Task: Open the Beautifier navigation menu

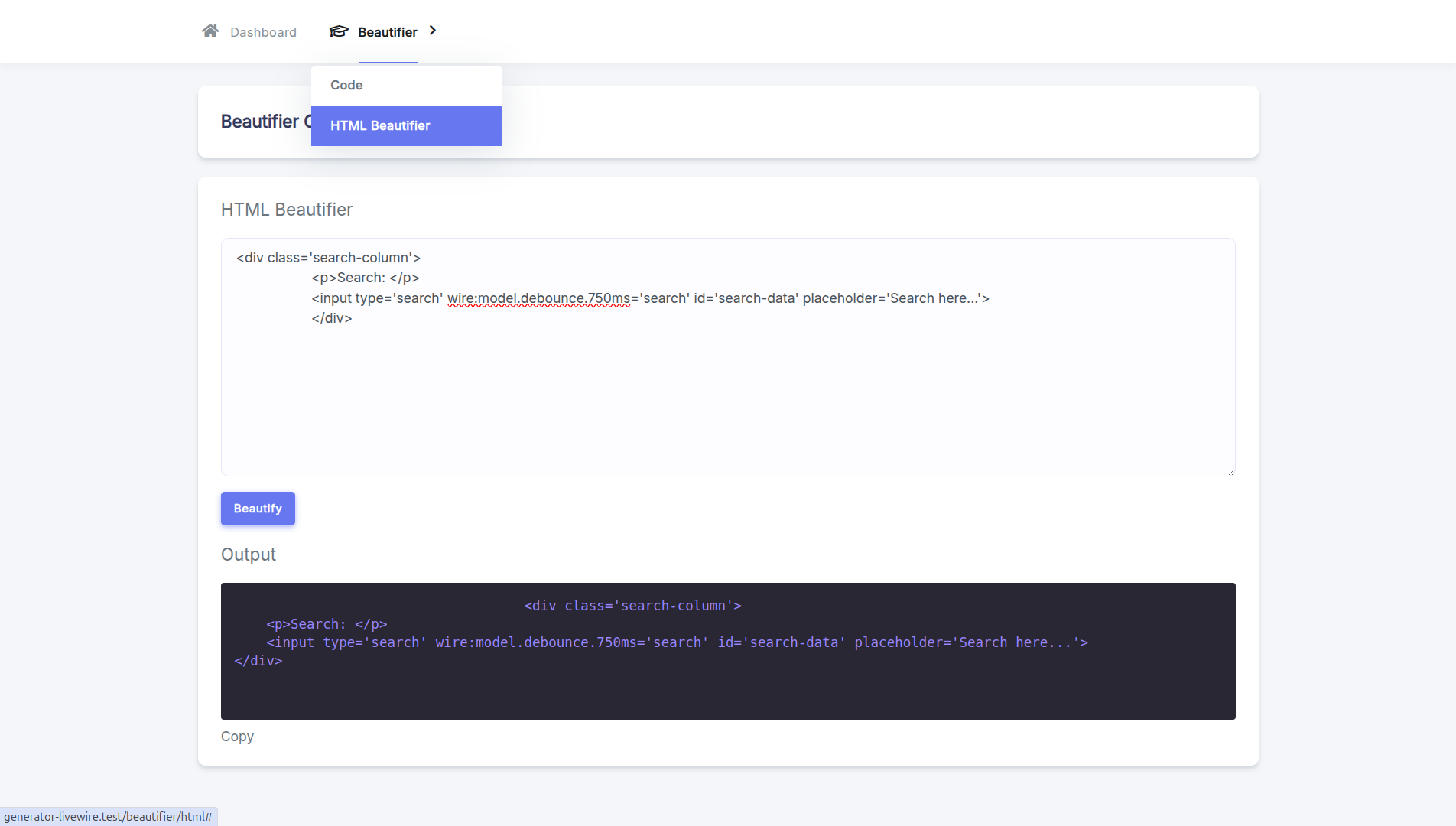Action: [387, 32]
